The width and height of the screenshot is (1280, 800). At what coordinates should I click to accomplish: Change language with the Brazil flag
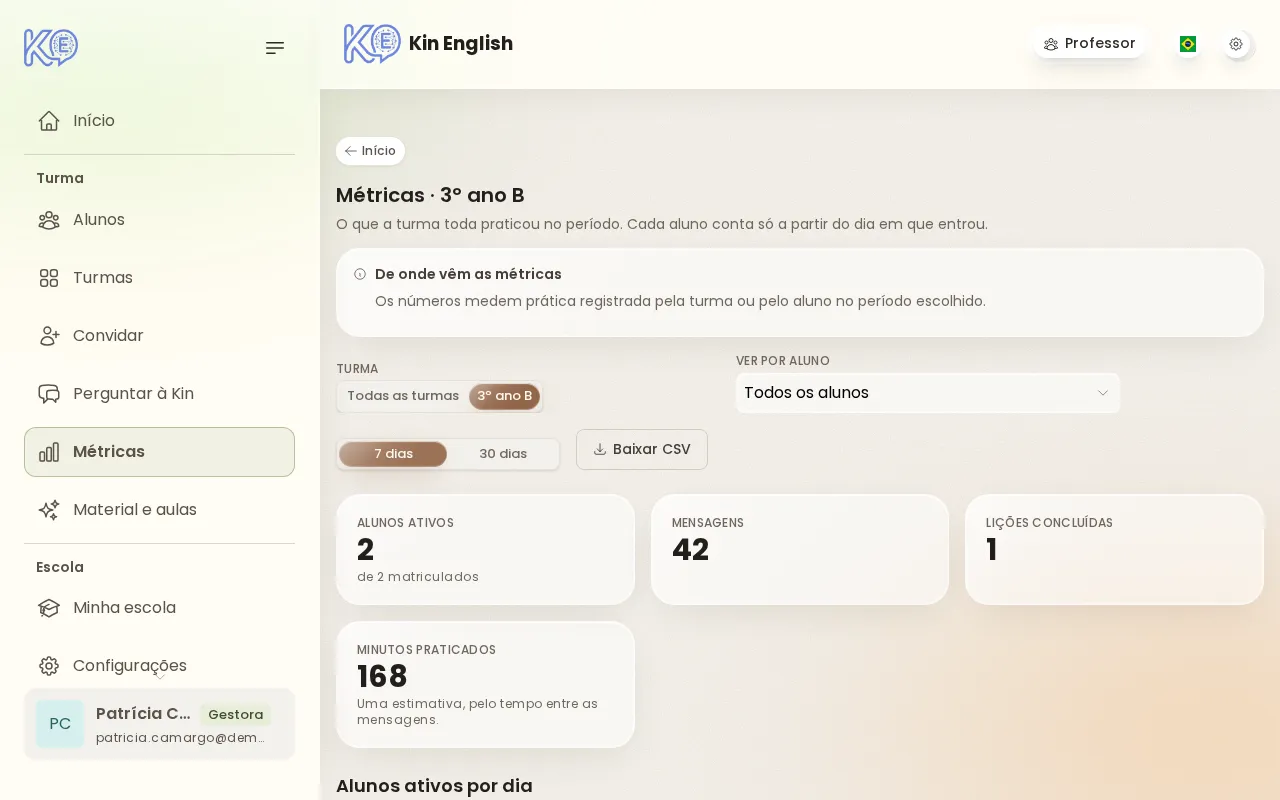point(1188,44)
